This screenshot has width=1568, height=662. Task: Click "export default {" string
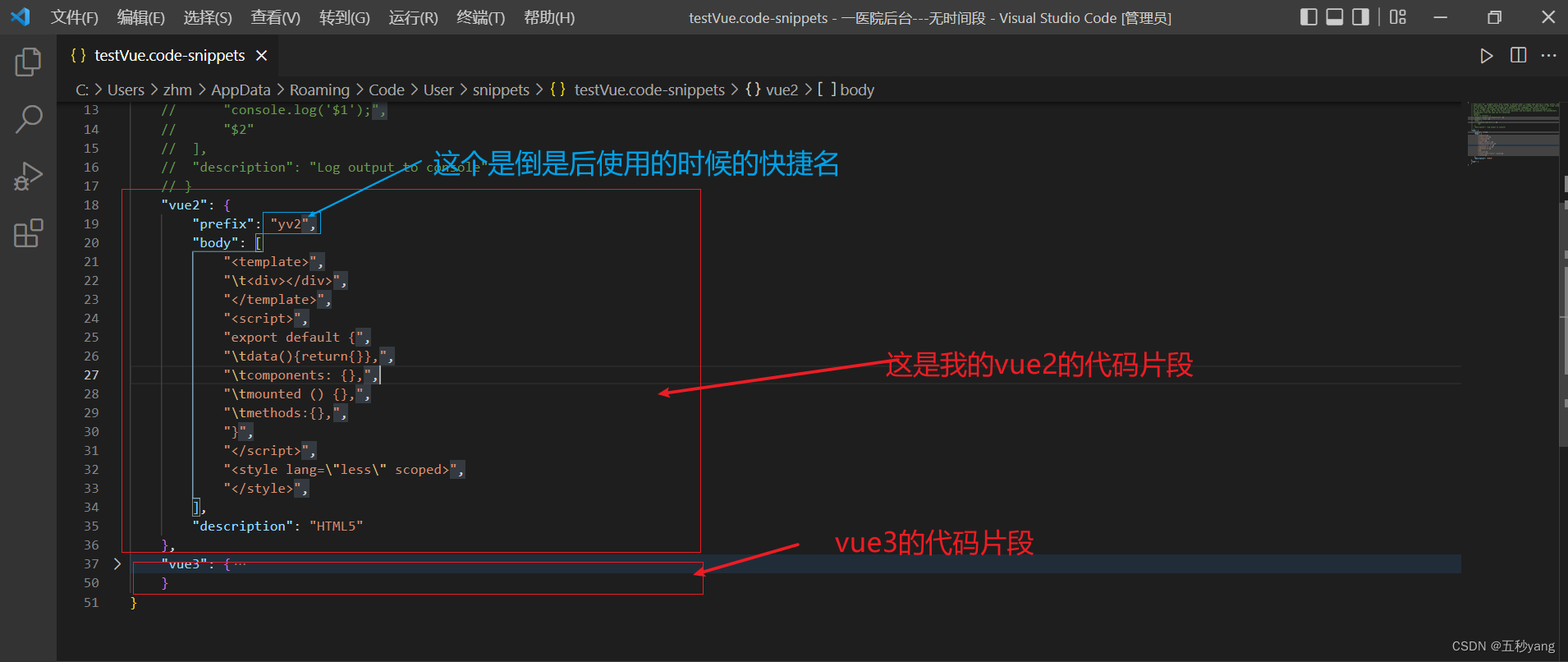click(294, 337)
